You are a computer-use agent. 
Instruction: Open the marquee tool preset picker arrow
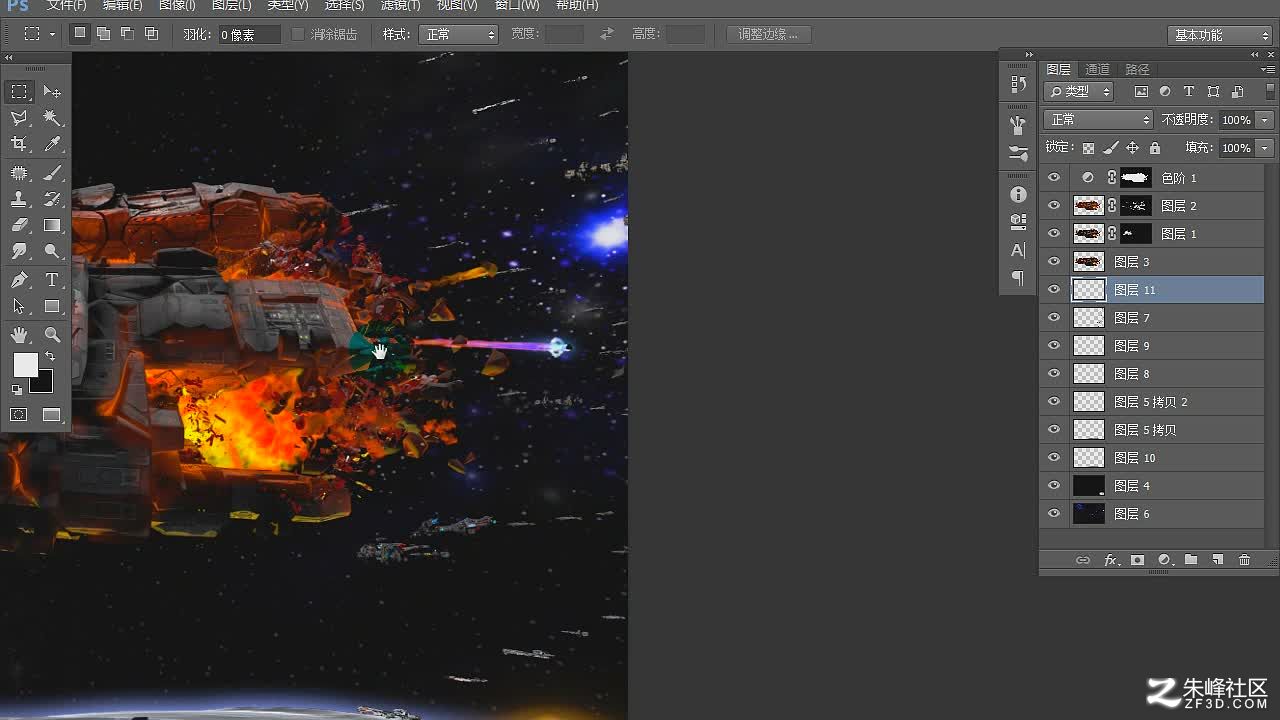click(52, 35)
